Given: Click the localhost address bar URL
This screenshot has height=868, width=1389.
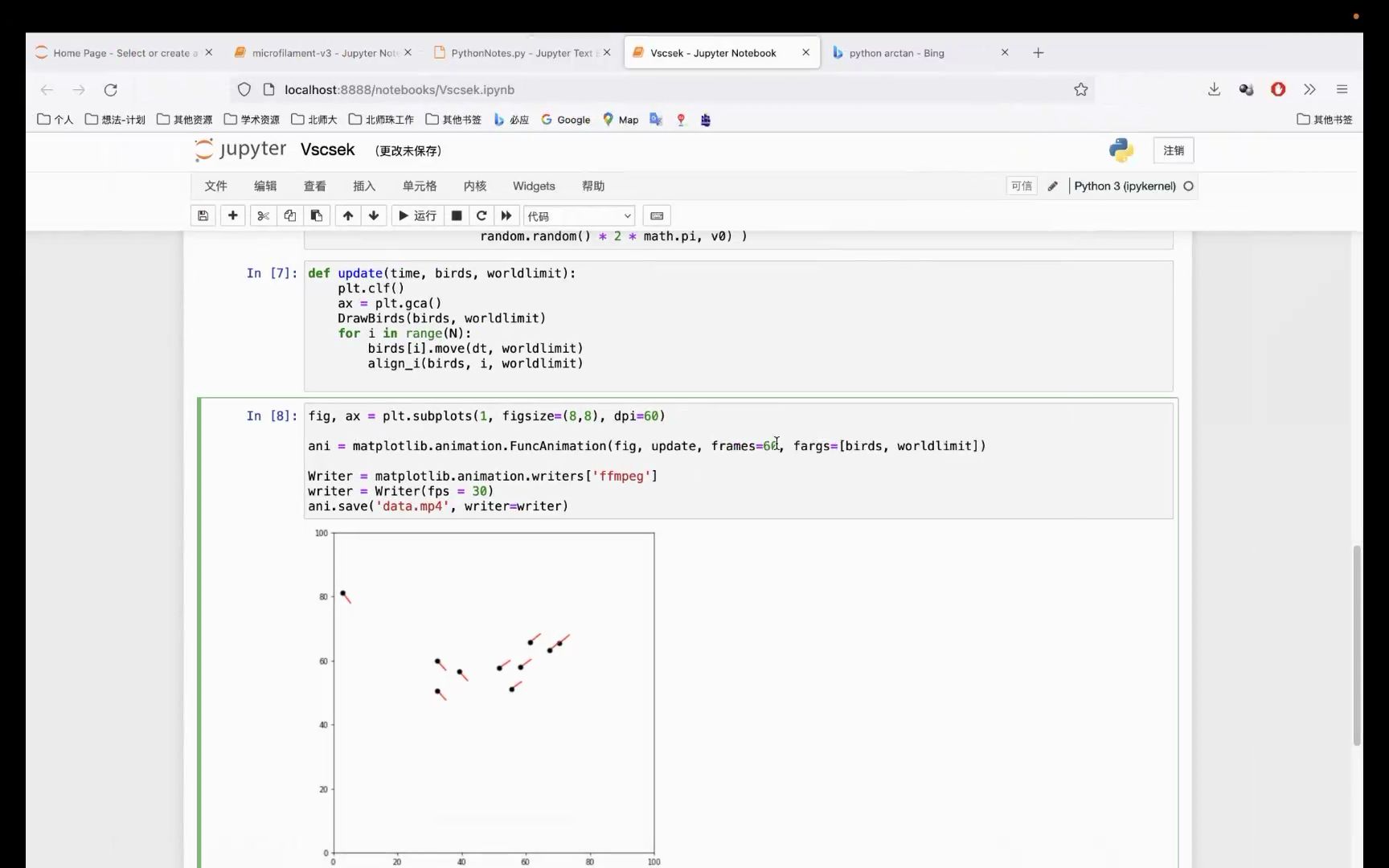Looking at the screenshot, I should click(x=399, y=89).
